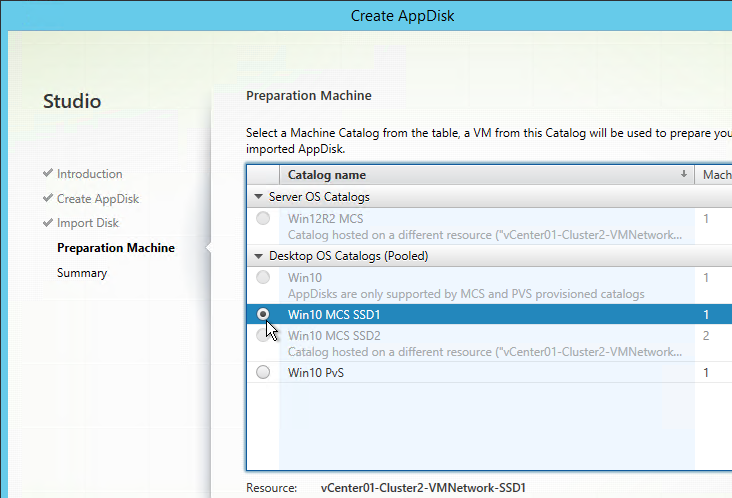Image resolution: width=732 pixels, height=498 pixels.
Task: Click the machine count 2 for Win10 MCS SSD2
Action: click(706, 336)
